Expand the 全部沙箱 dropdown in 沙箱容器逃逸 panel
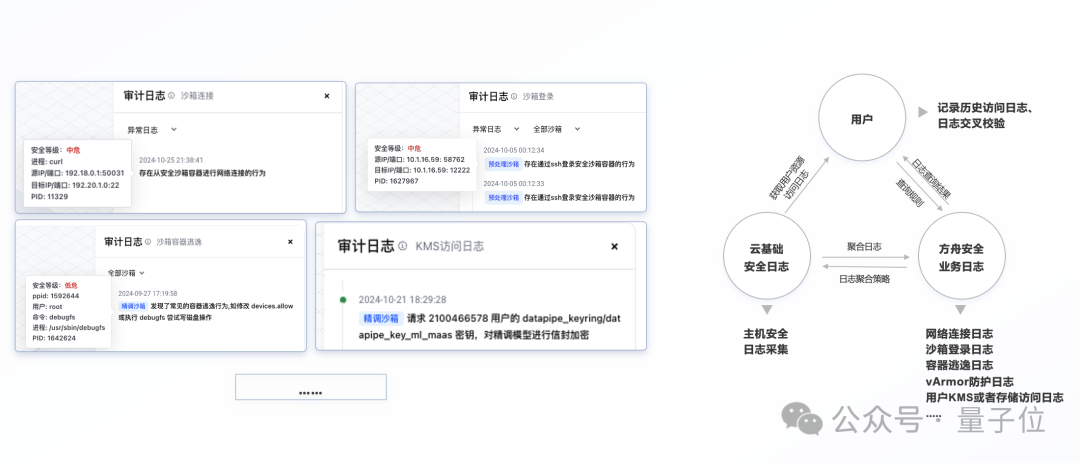The image size is (1080, 463). [126, 272]
